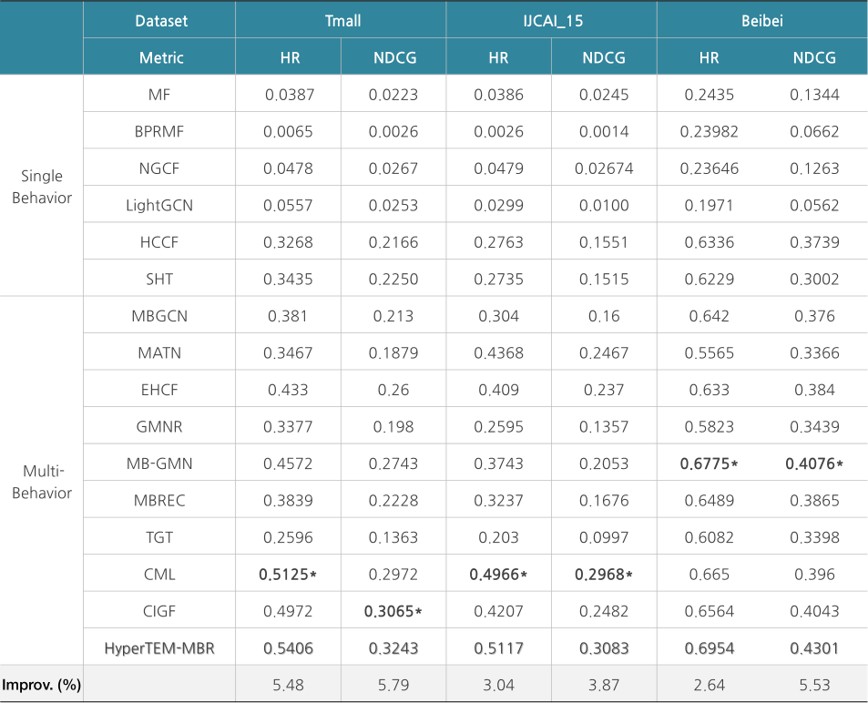Select the bold 0.5125* CML value
Image resolution: width=868 pixels, height=703 pixels.
click(290, 574)
